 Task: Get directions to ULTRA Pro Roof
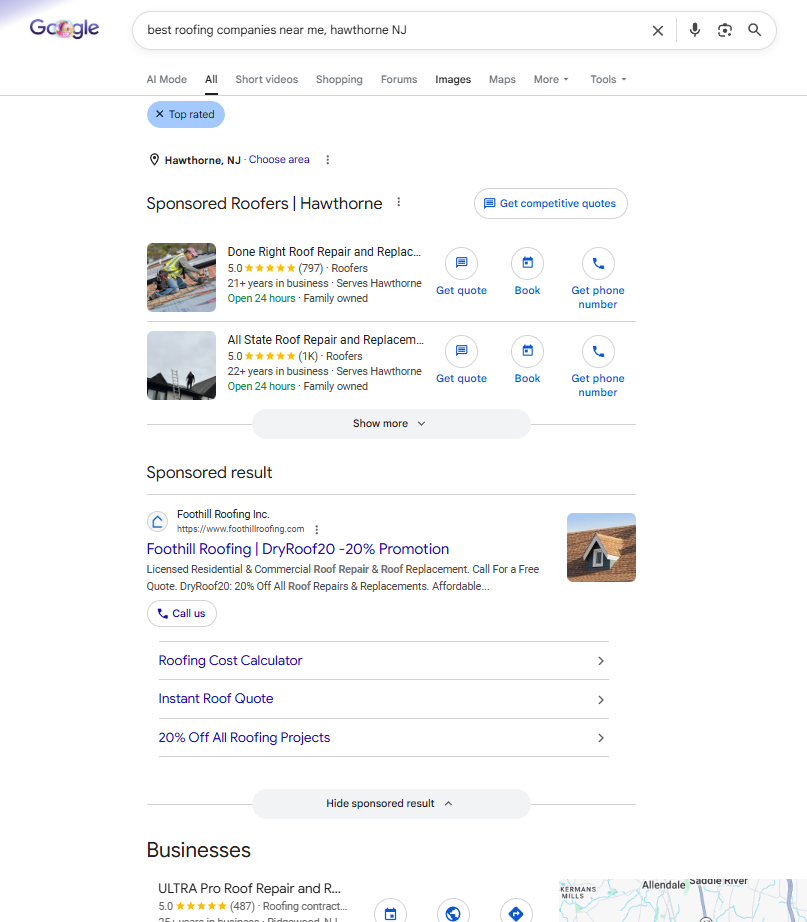pyautogui.click(x=516, y=913)
